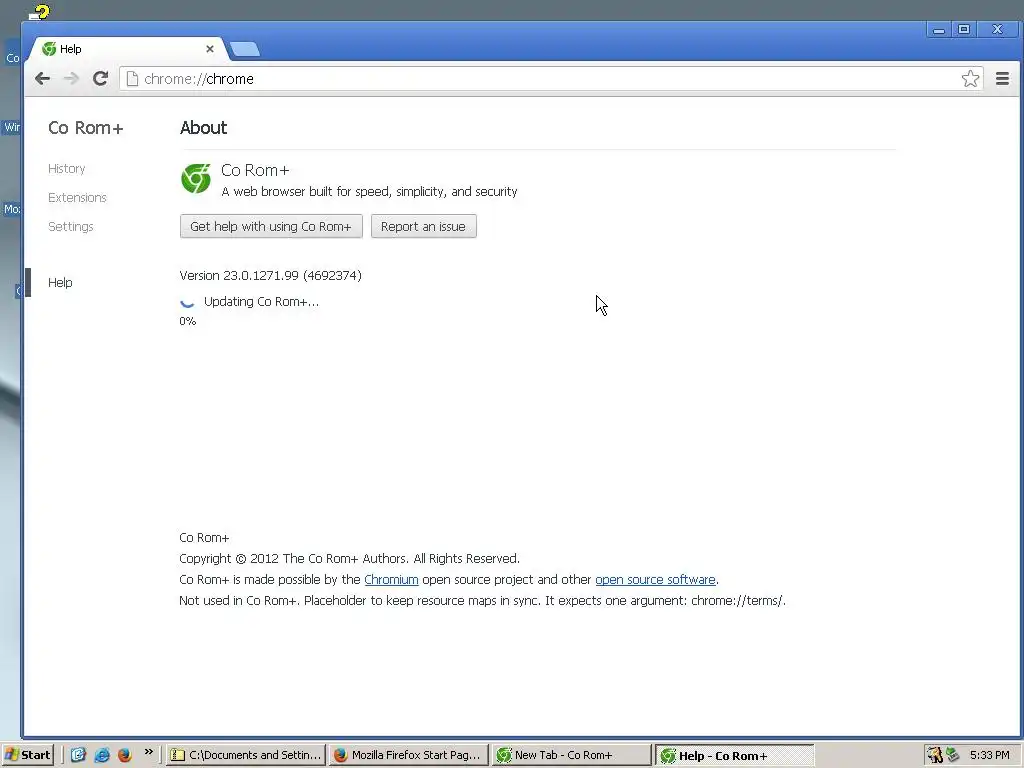1024x768 pixels.
Task: Click the copyright 2012 line
Action: tap(349, 558)
